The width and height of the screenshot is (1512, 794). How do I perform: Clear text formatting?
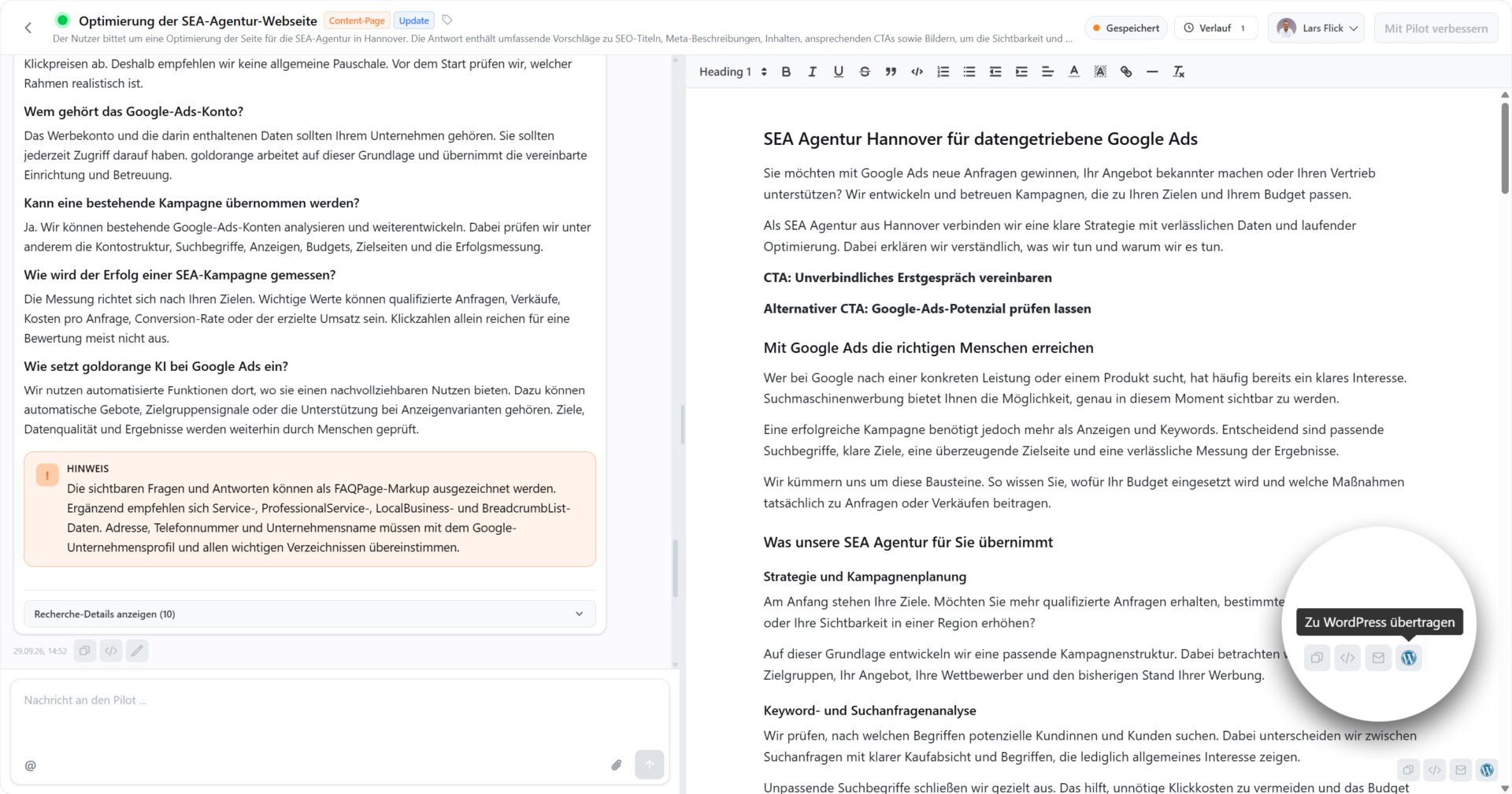coord(1179,72)
